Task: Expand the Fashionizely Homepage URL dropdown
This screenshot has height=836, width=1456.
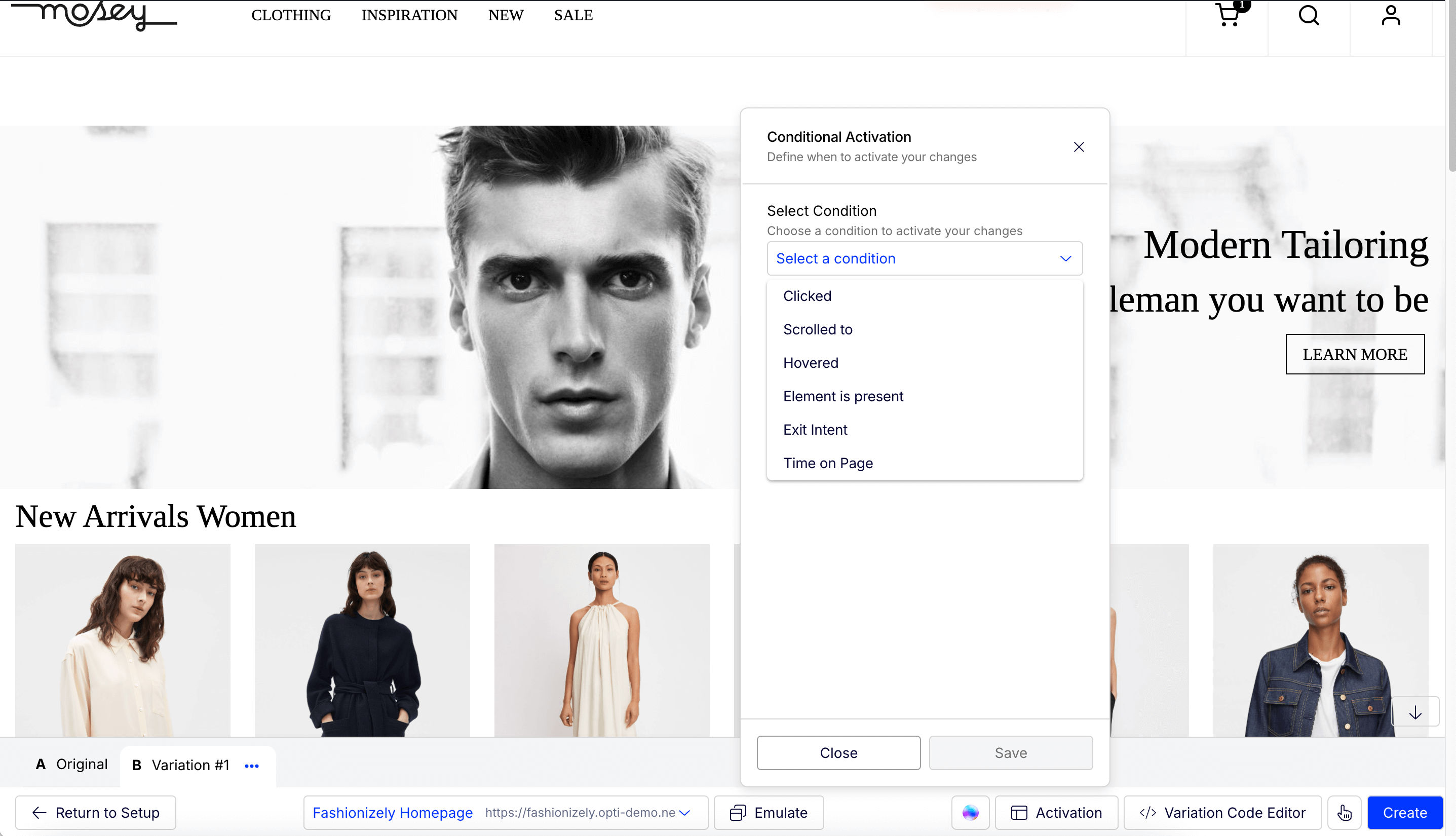Action: pos(684,813)
